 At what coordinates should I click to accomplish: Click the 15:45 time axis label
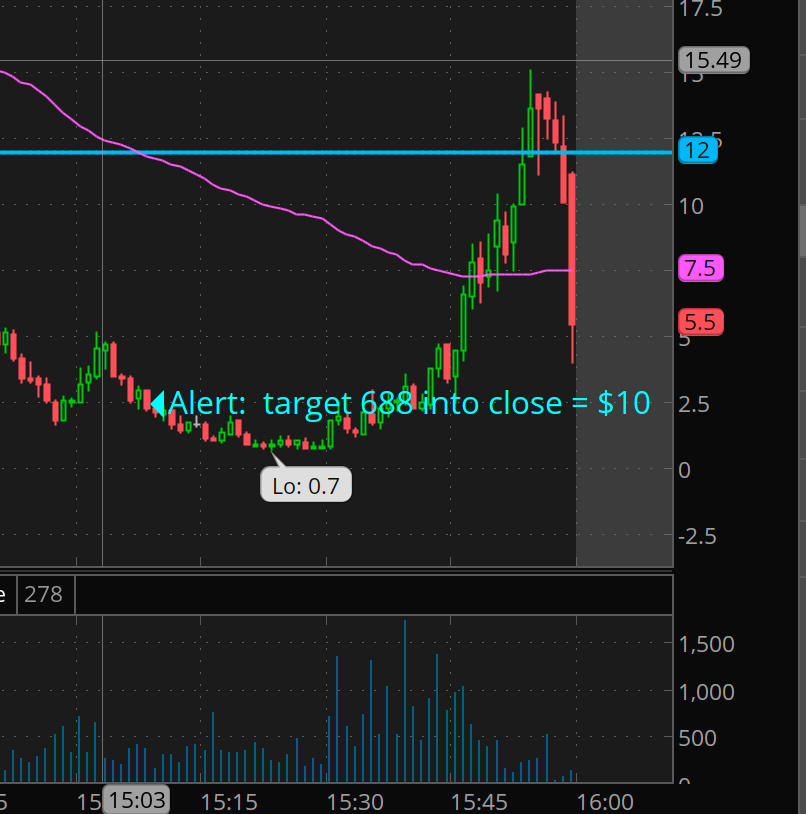[479, 803]
